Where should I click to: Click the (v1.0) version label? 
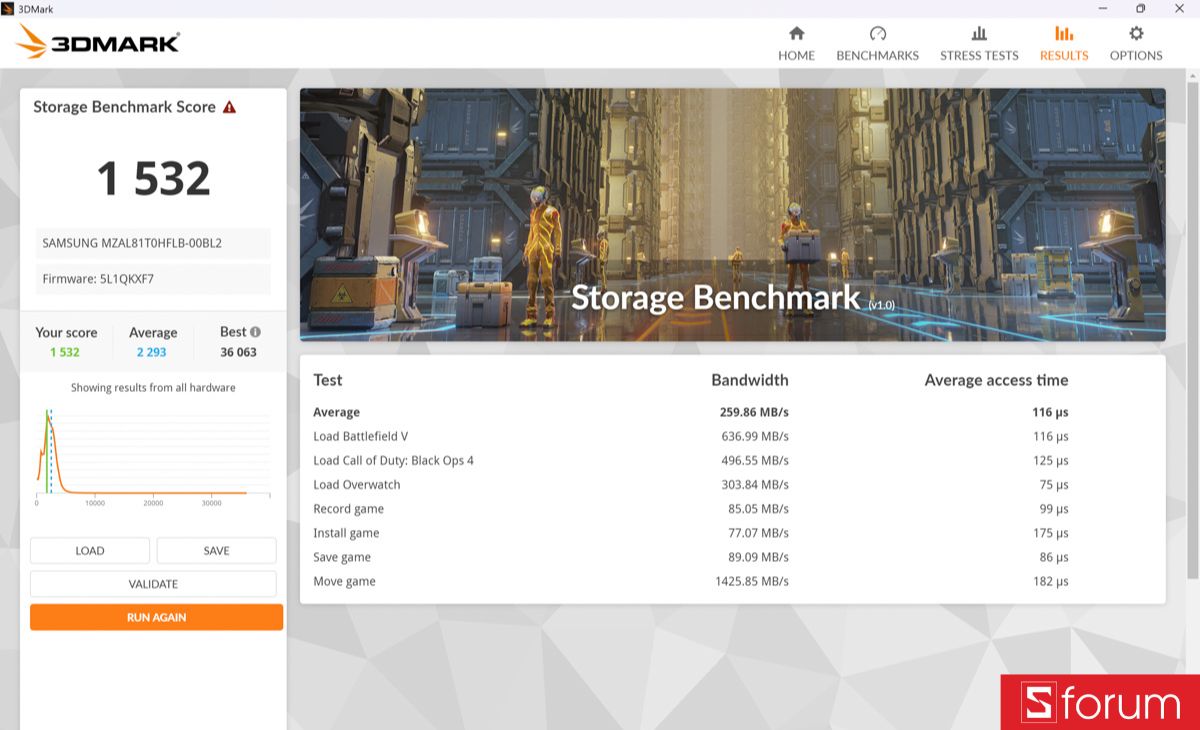(882, 305)
